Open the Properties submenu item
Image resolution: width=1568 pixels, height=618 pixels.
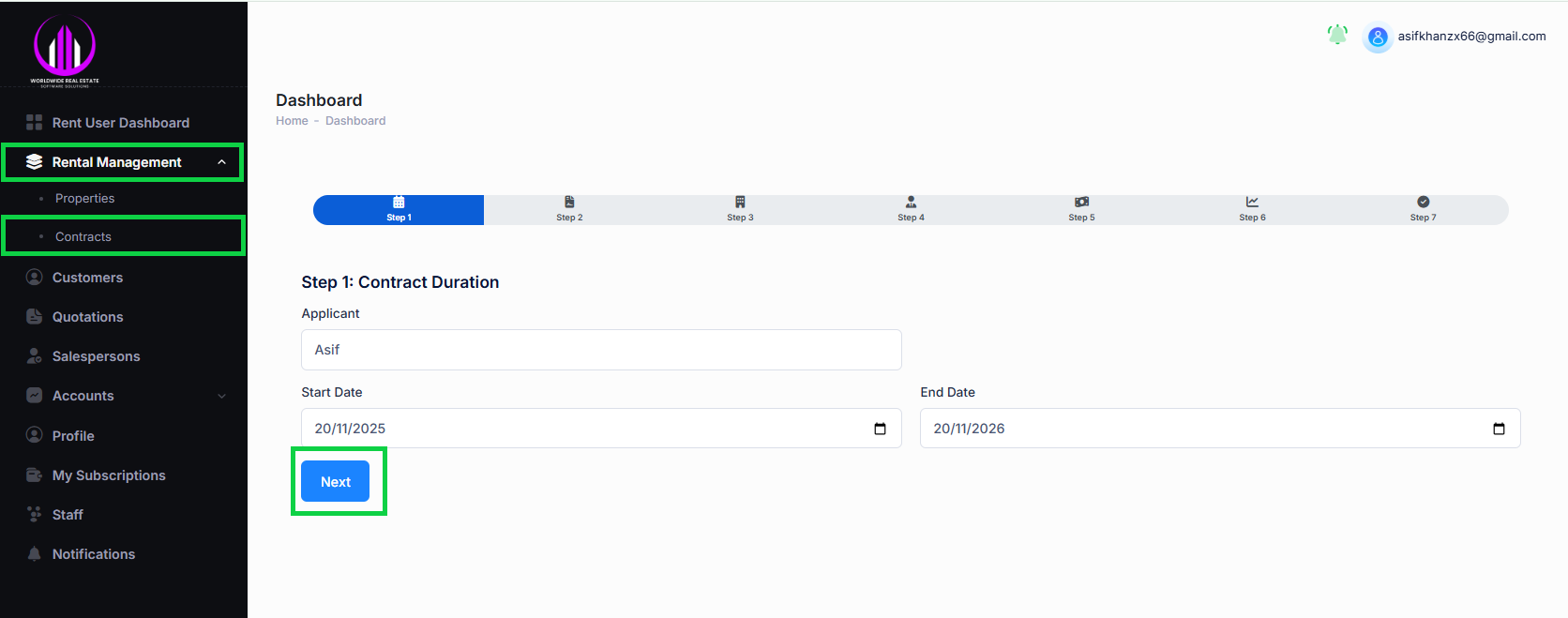click(x=84, y=199)
